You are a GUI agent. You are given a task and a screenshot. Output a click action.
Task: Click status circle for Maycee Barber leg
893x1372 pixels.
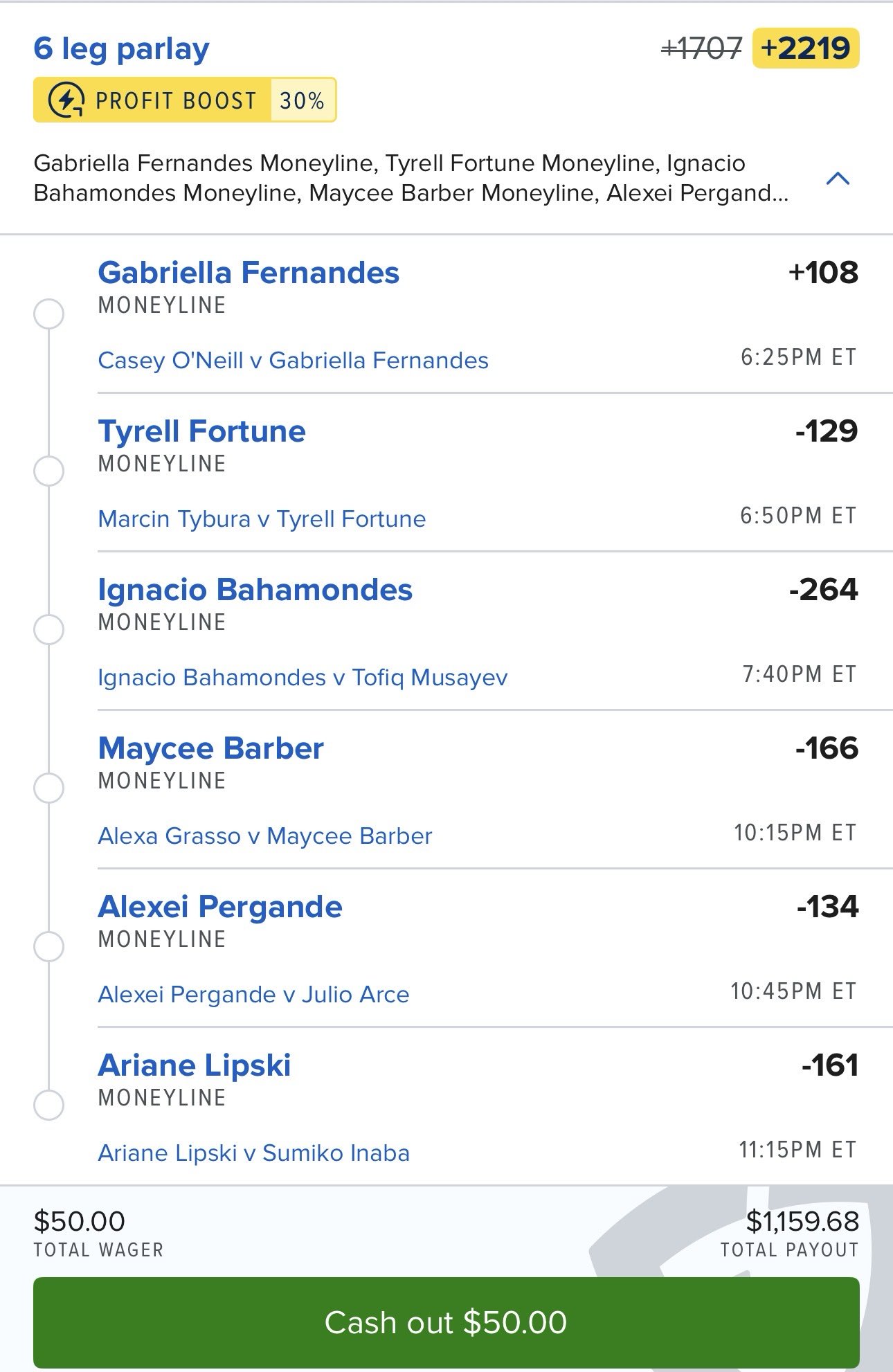pyautogui.click(x=48, y=788)
